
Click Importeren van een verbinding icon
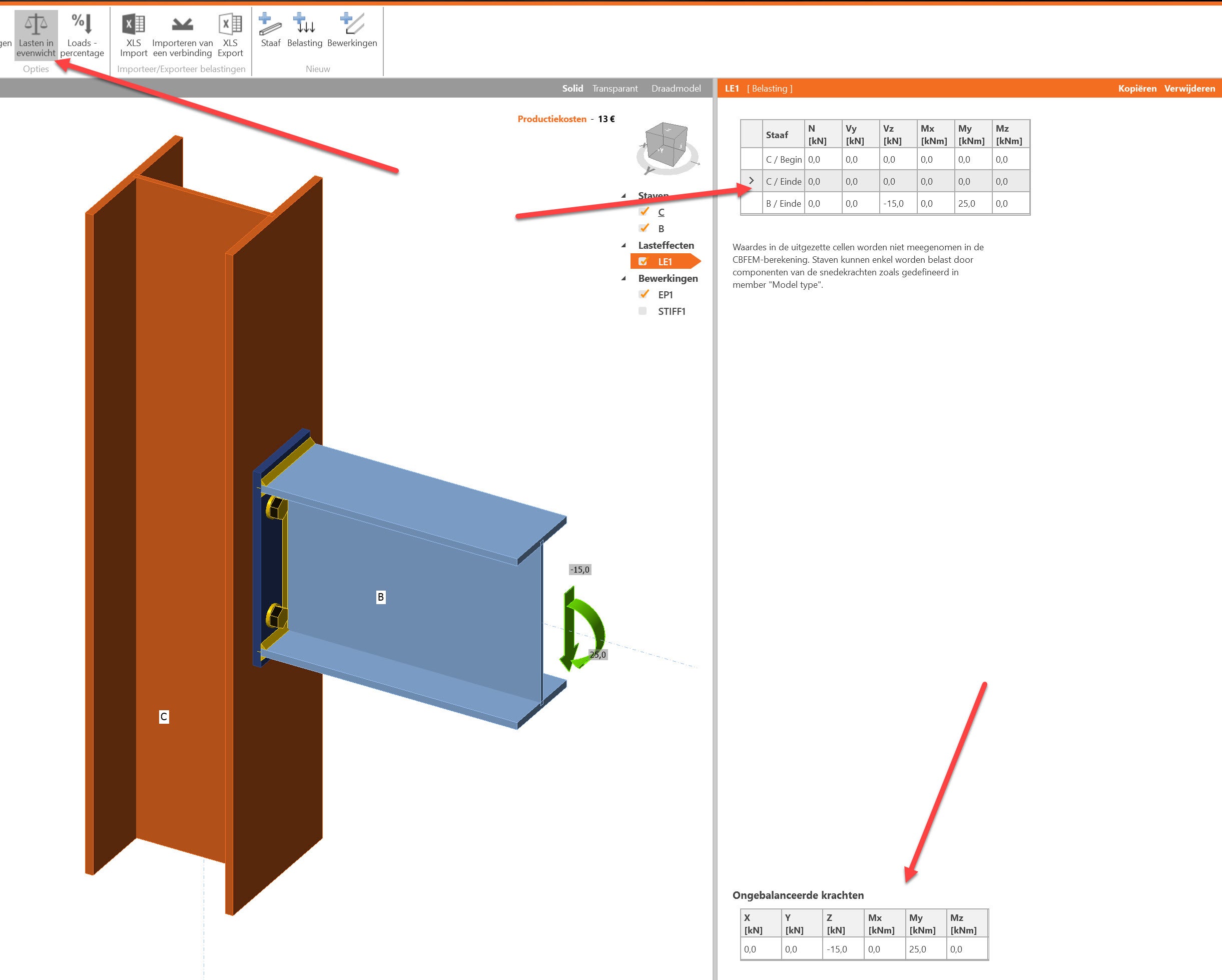(x=182, y=25)
